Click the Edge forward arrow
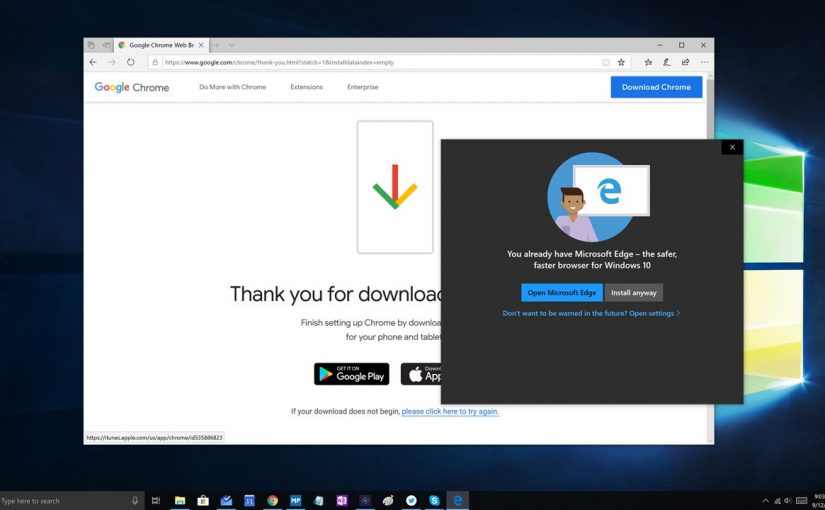Screen dimensions: 825x510 click(x=112, y=62)
